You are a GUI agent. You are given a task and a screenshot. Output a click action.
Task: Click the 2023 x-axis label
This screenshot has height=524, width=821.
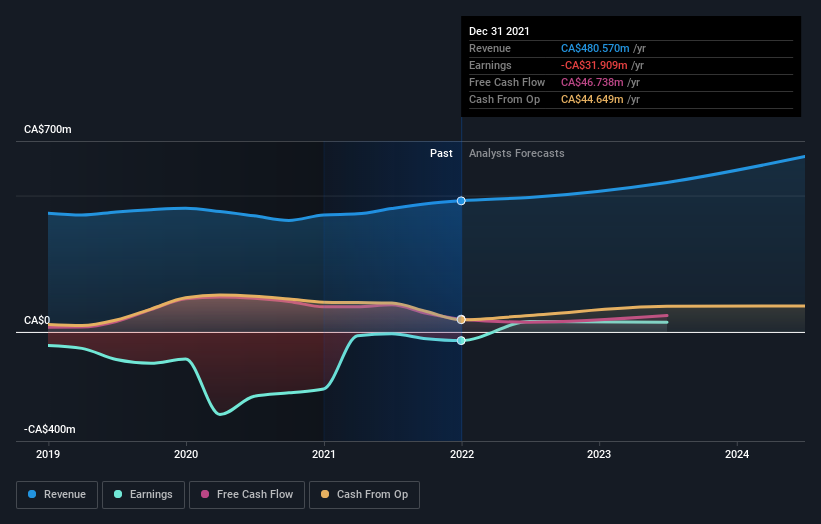coord(599,454)
